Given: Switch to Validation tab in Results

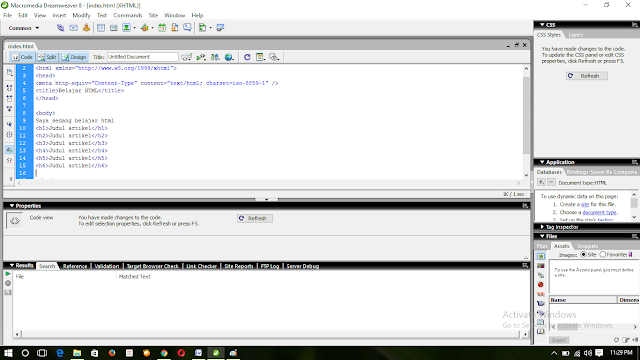Looking at the screenshot, I should pyautogui.click(x=107, y=266).
